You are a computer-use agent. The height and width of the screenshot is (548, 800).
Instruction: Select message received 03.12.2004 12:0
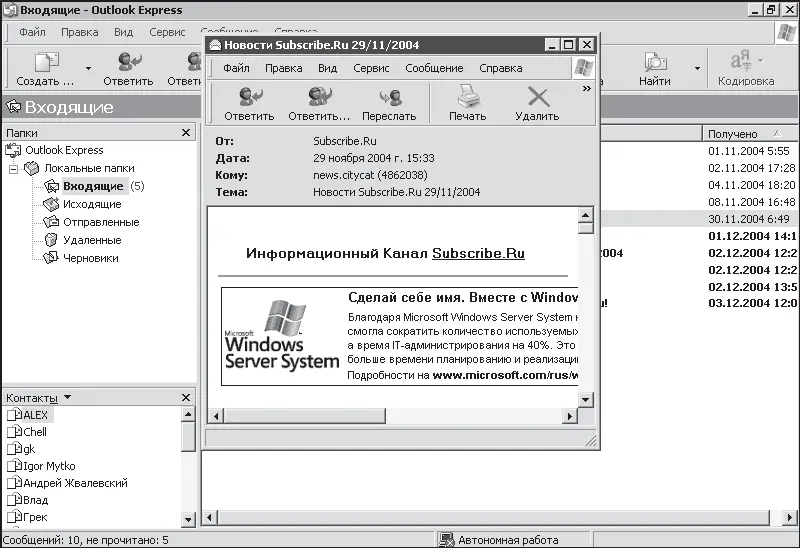coord(753,303)
